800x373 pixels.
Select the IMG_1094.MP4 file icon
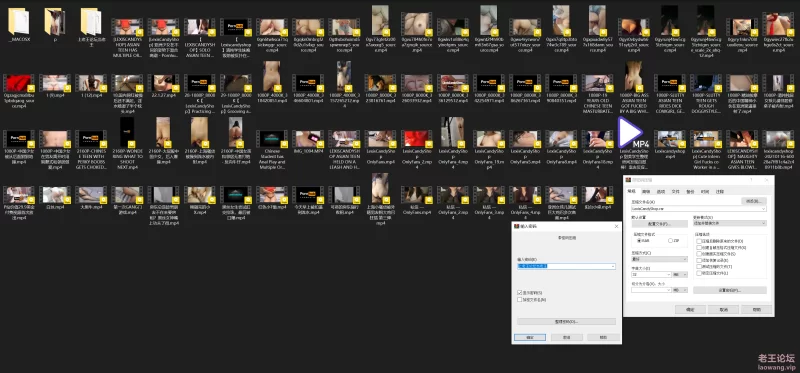click(x=310, y=139)
